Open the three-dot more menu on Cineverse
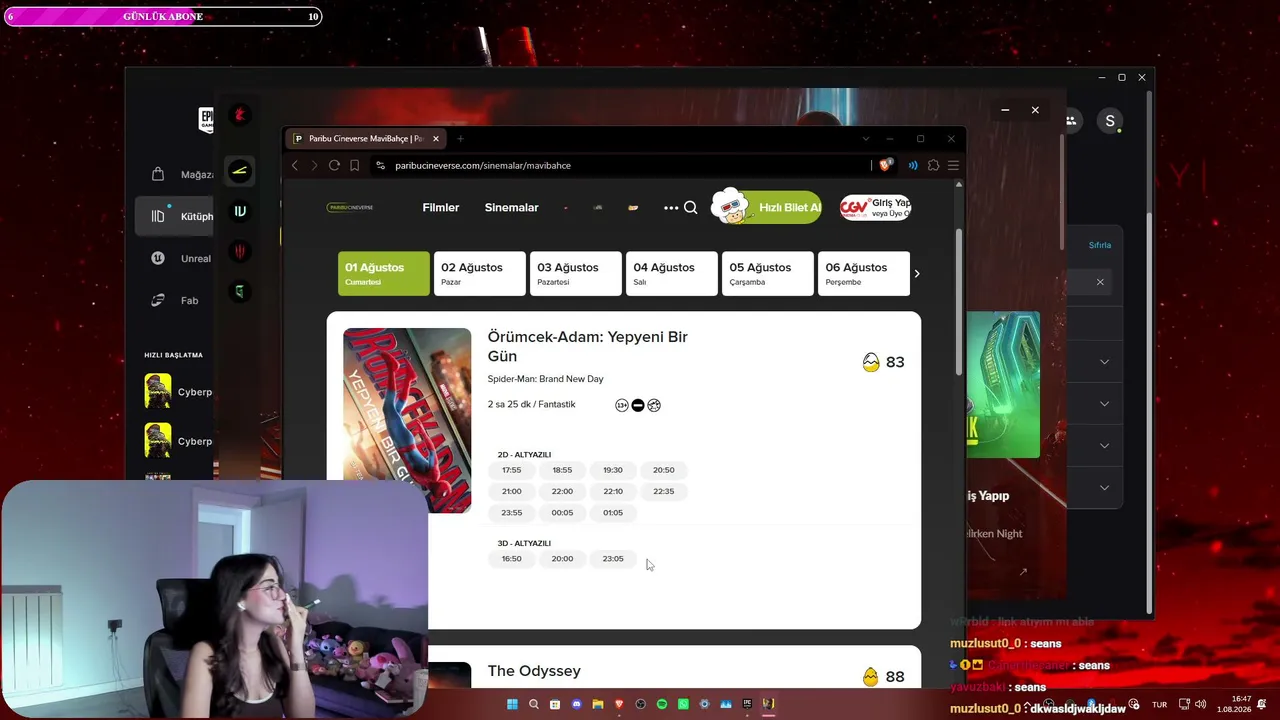 point(671,208)
